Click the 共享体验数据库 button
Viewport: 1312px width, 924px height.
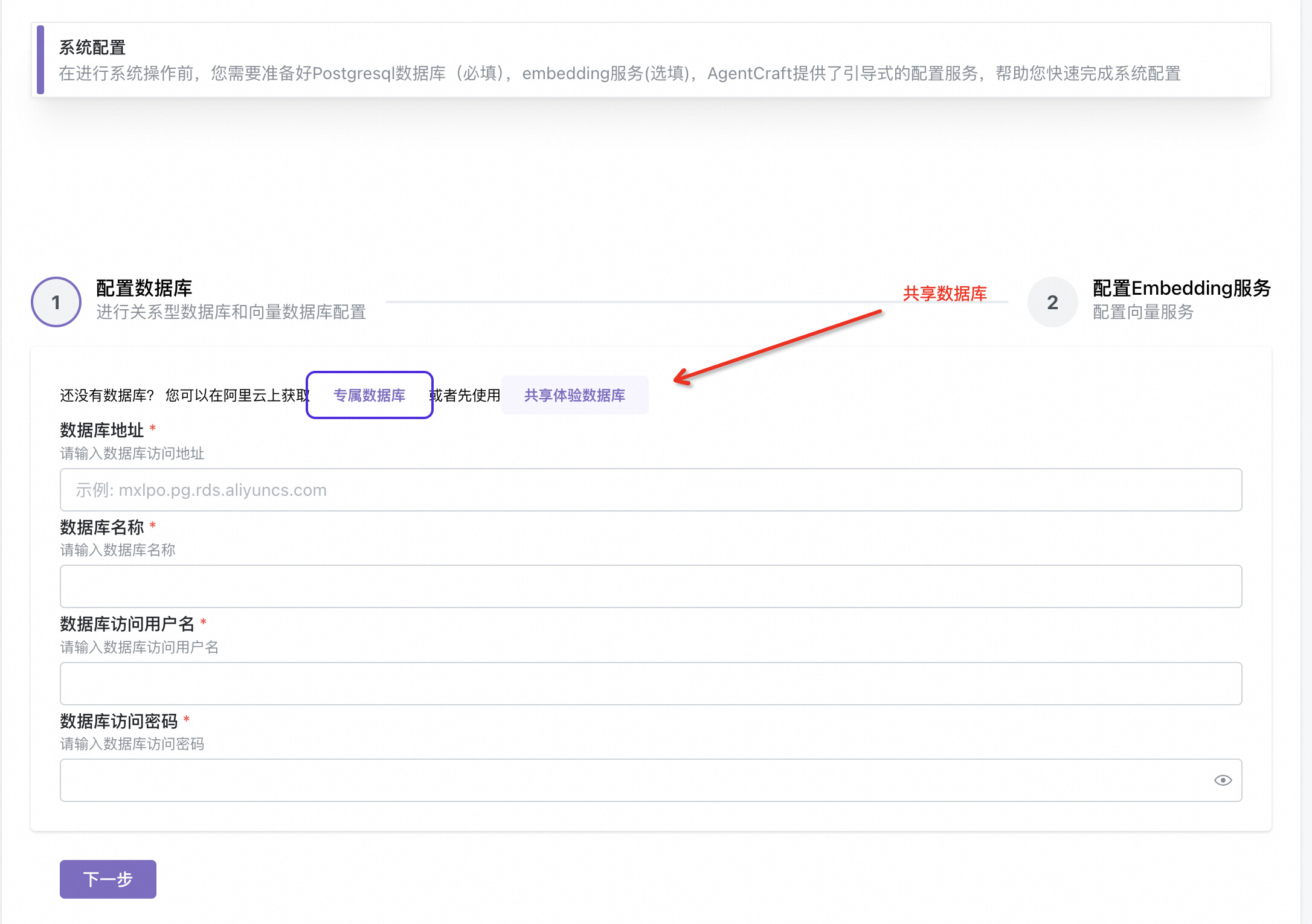(x=574, y=395)
